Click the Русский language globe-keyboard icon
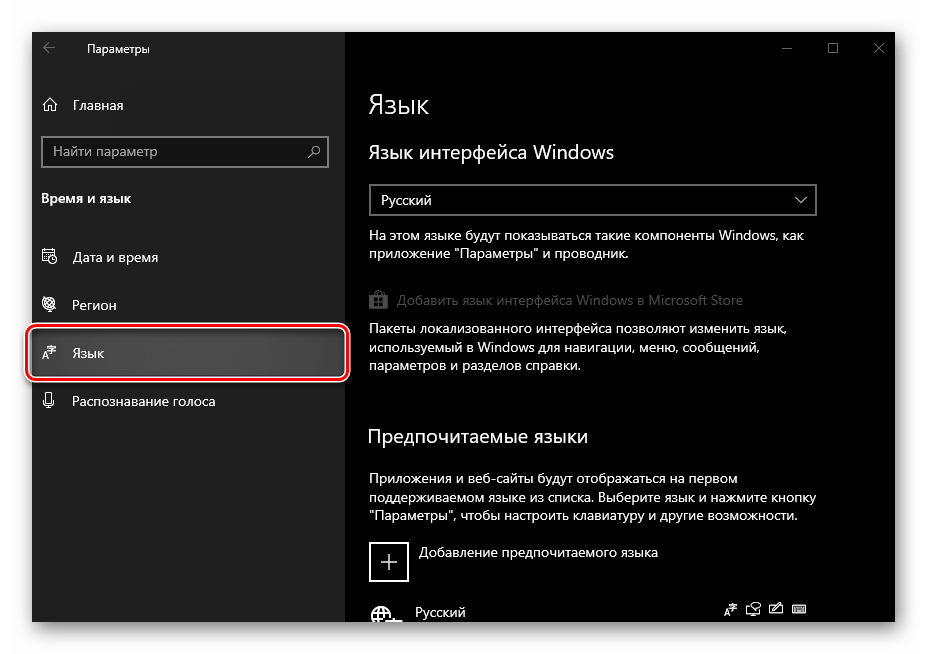Screen dimensions: 927x654 [x=381, y=614]
